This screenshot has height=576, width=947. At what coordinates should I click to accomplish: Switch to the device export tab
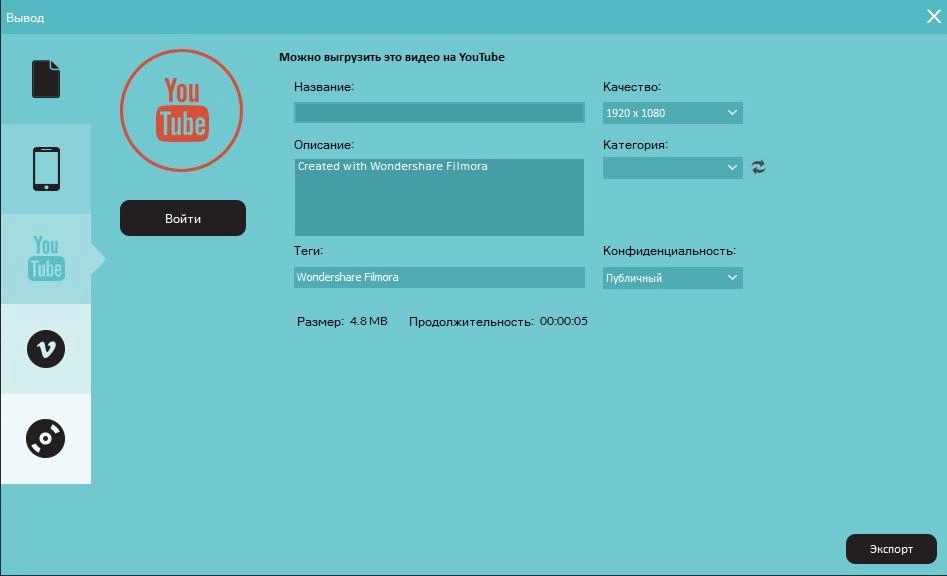point(46,169)
